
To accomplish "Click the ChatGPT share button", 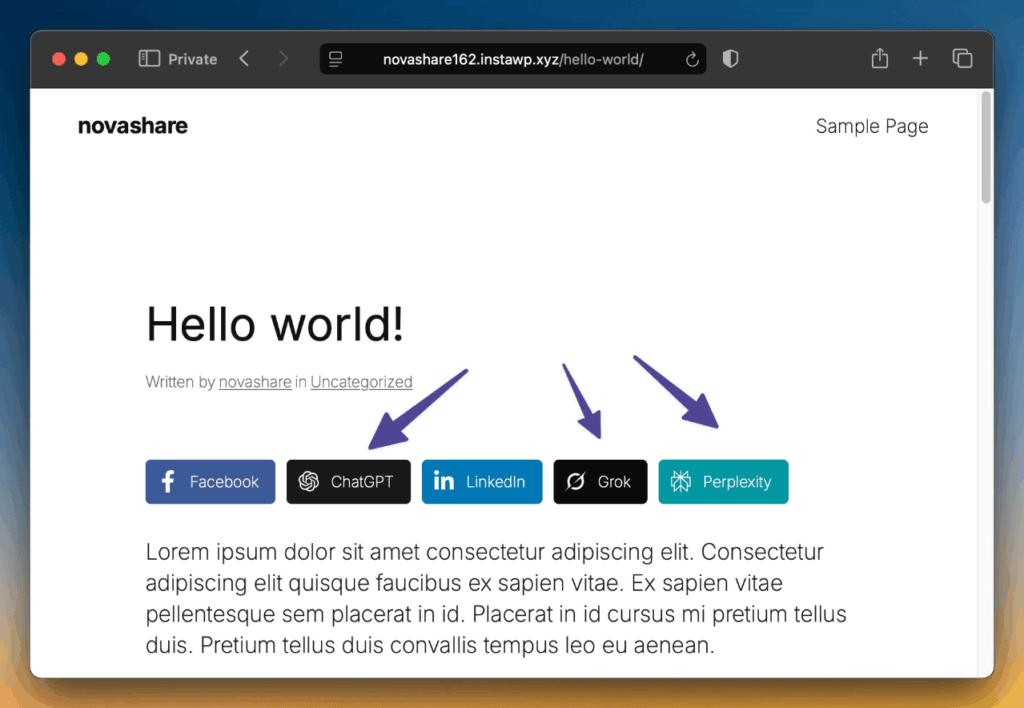I will pyautogui.click(x=348, y=482).
